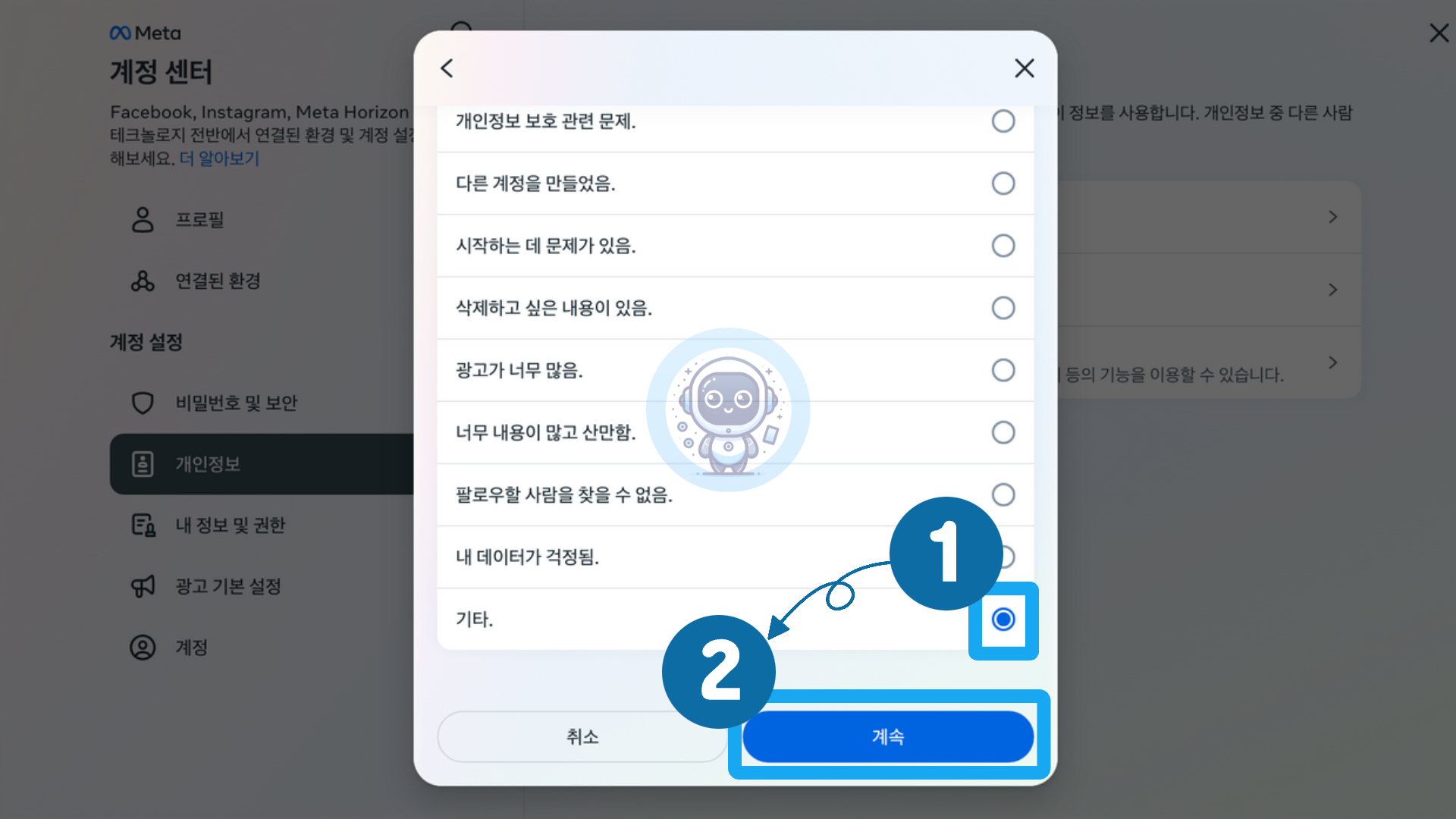Pick the 삭제하고 싶은 내용이 있음 option
Viewport: 1456px width, 819px height.
click(1003, 308)
